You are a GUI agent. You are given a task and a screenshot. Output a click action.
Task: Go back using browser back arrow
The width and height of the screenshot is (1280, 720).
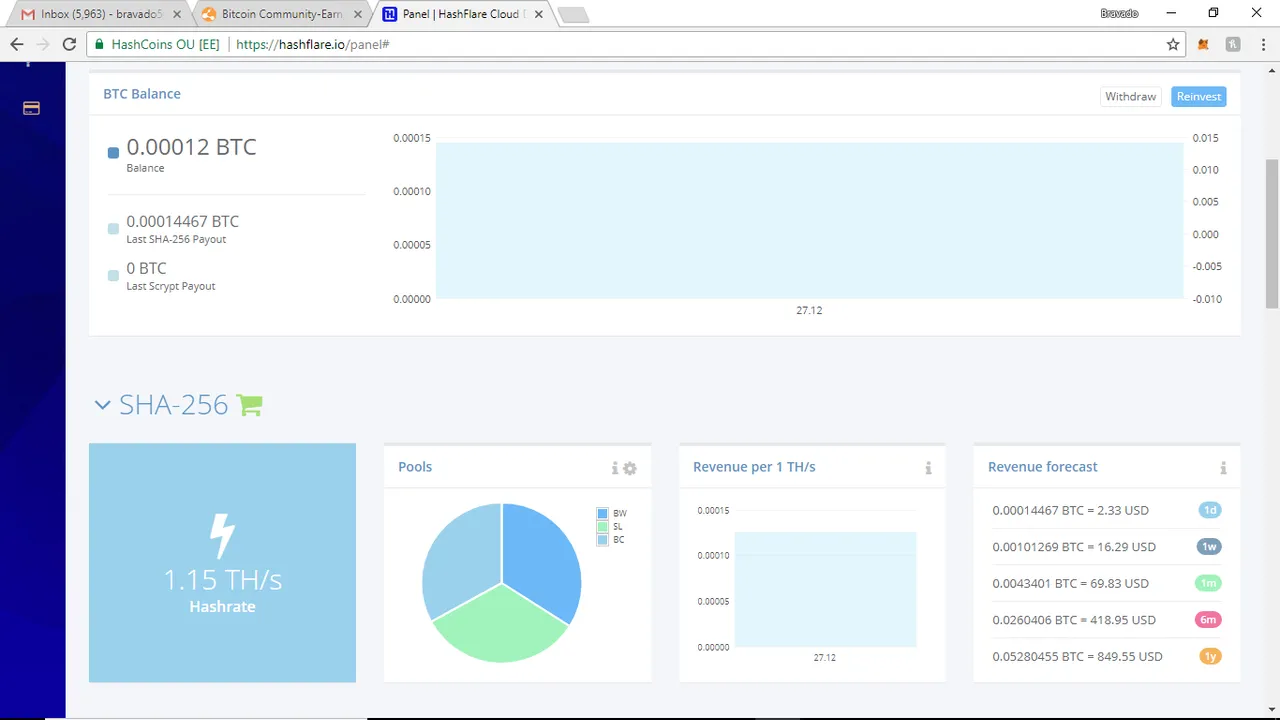tap(16, 44)
